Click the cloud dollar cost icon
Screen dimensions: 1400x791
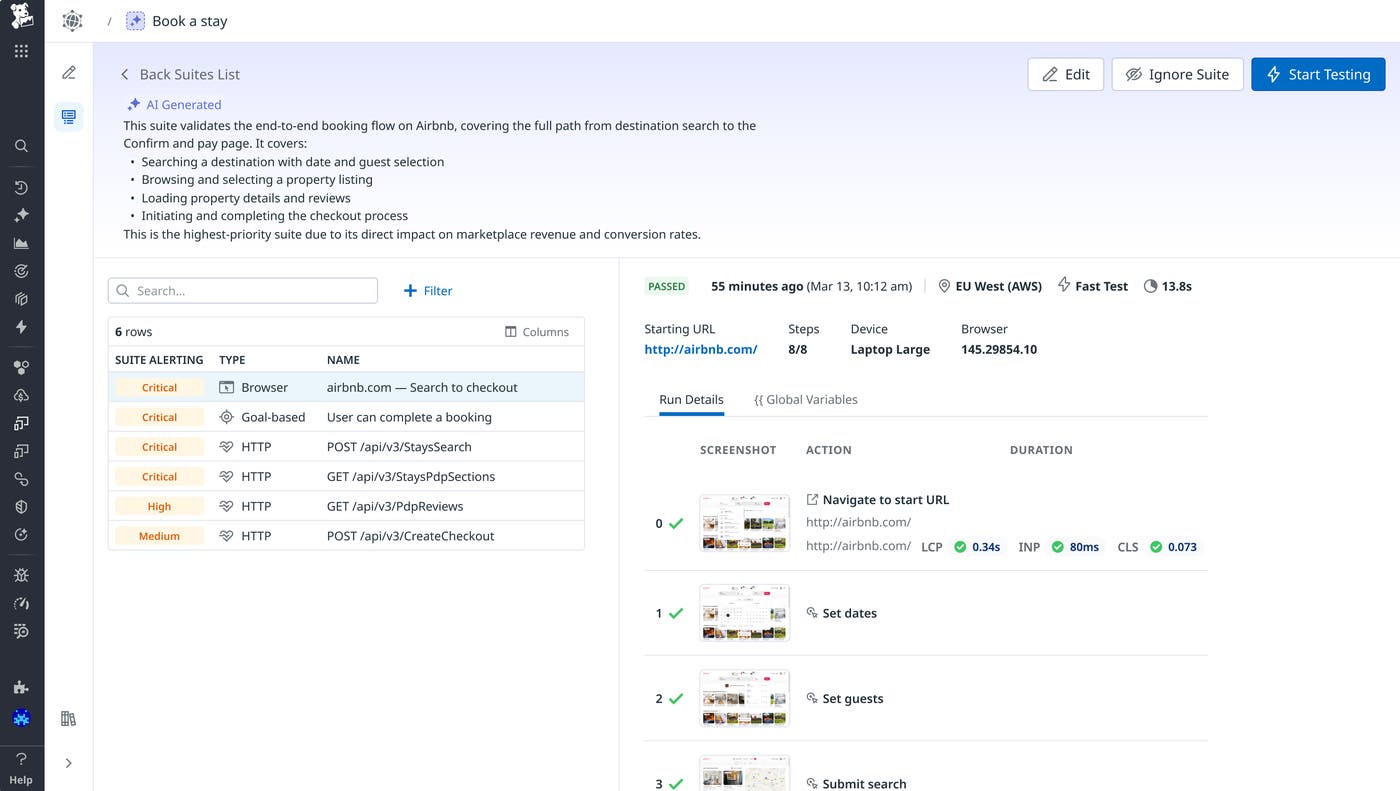(21, 396)
